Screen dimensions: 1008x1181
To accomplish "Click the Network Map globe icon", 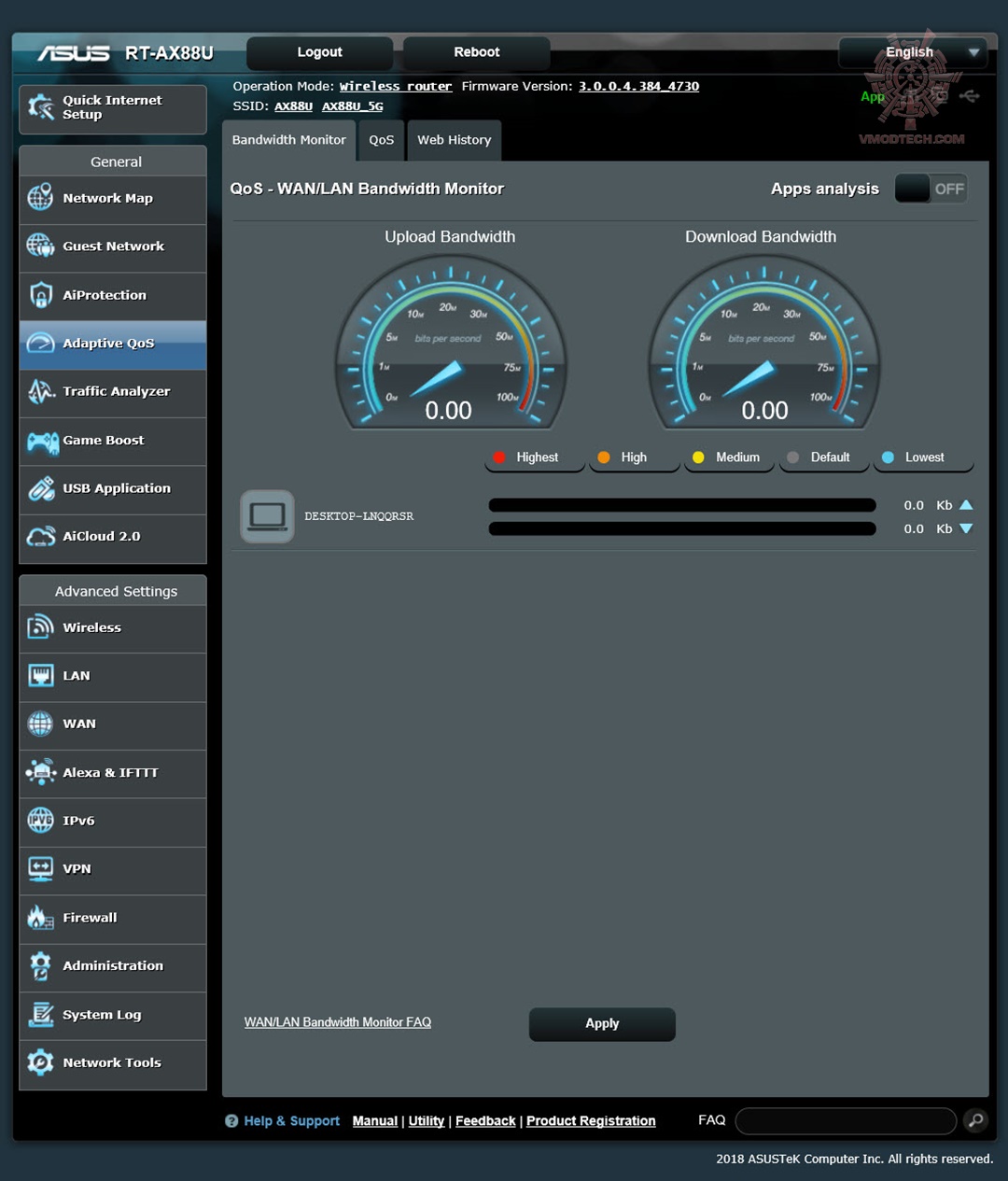I will point(40,198).
